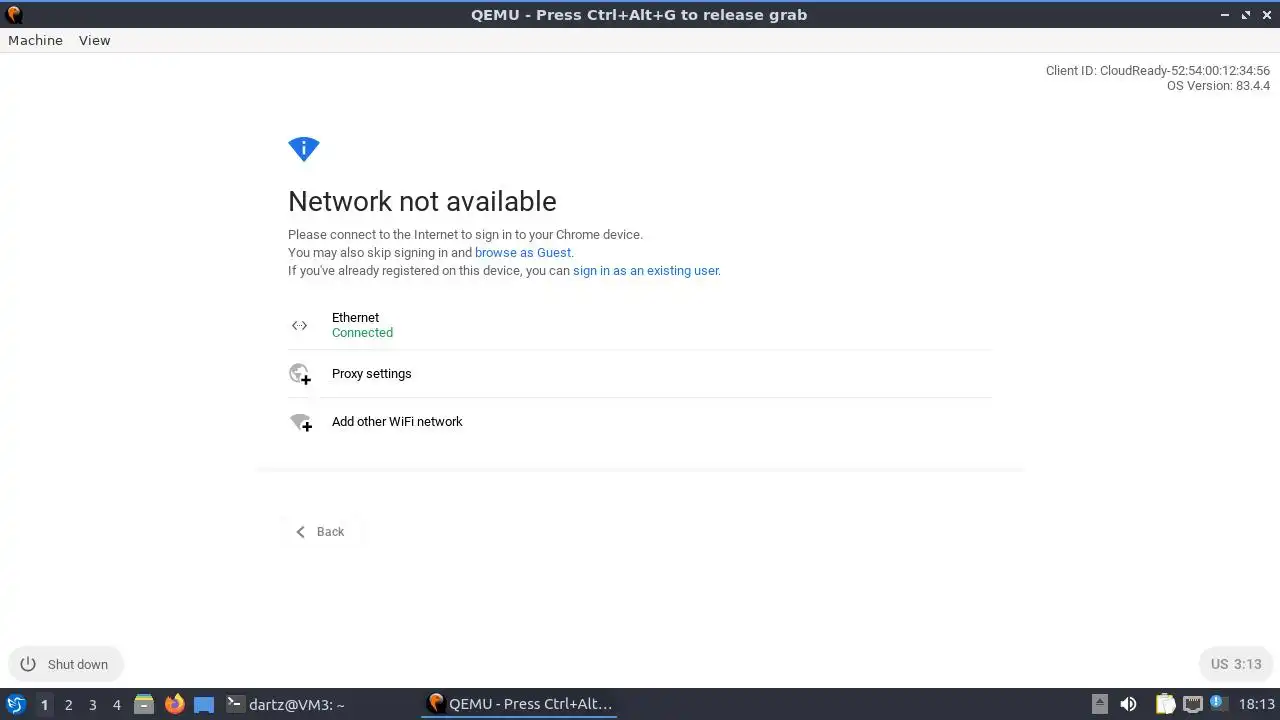Click the clipboard manager tray icon
Viewport: 1280px width, 720px height.
(x=1165, y=704)
